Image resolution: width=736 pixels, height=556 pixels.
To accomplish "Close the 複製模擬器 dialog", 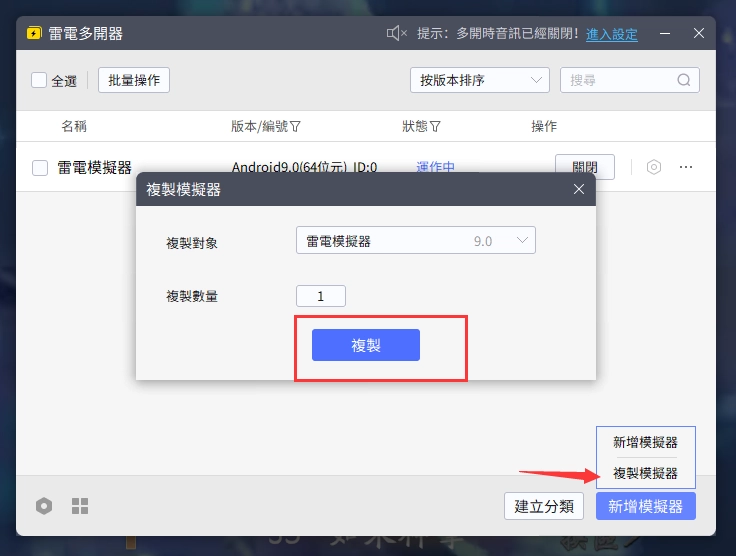I will (x=578, y=190).
